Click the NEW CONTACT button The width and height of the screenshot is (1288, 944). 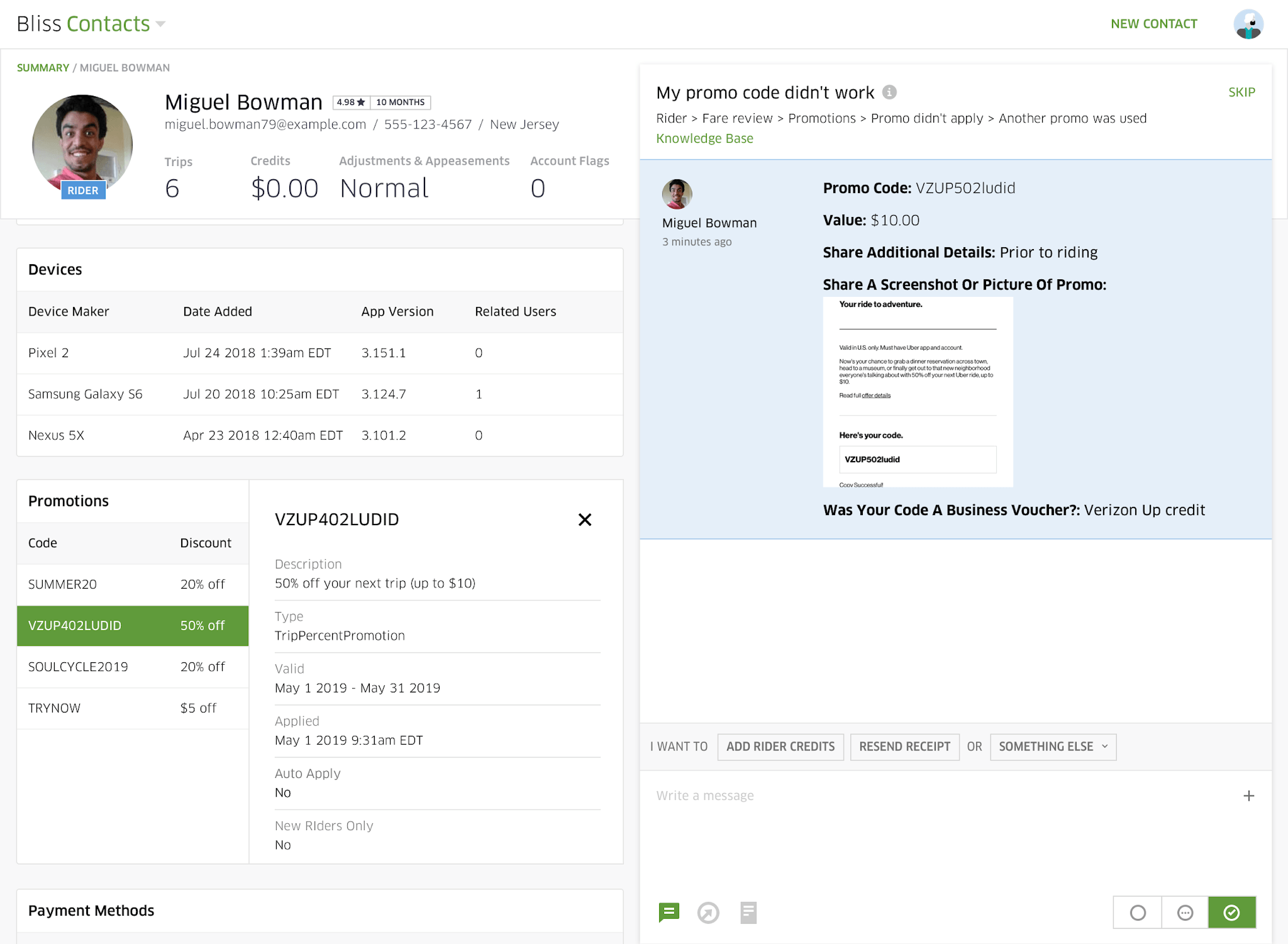(1153, 24)
